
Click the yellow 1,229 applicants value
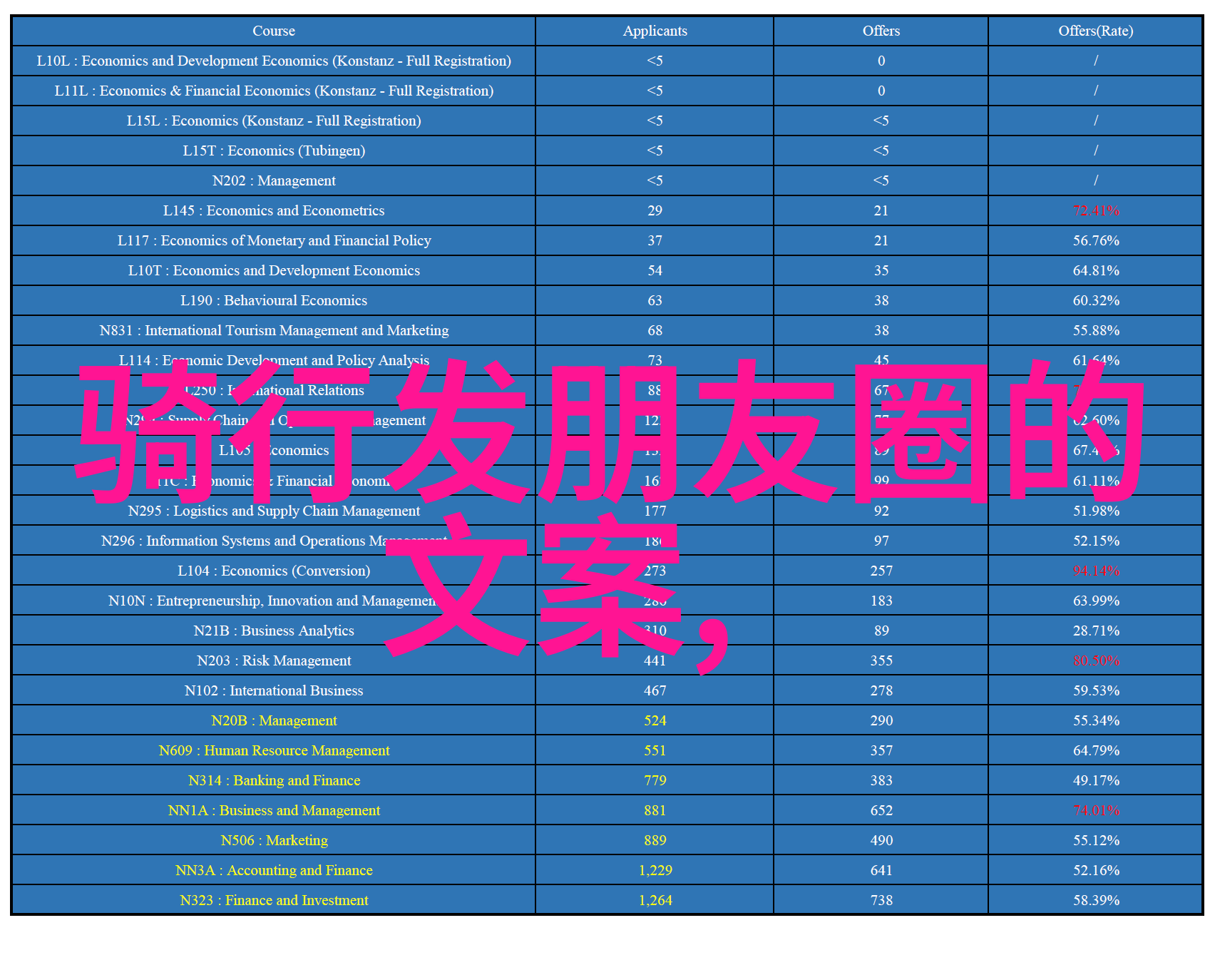click(x=655, y=870)
